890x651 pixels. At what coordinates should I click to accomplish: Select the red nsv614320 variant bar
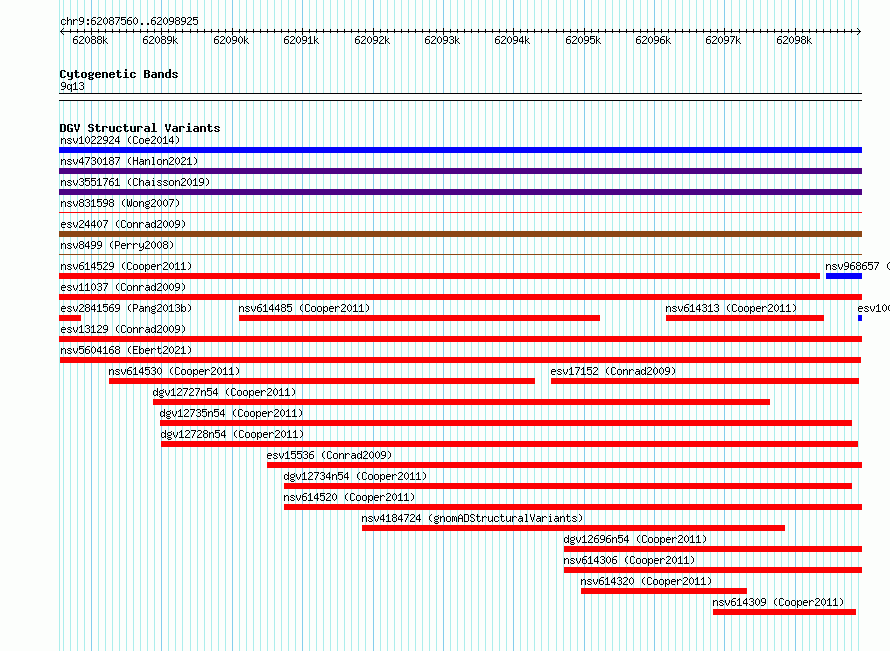[664, 591]
